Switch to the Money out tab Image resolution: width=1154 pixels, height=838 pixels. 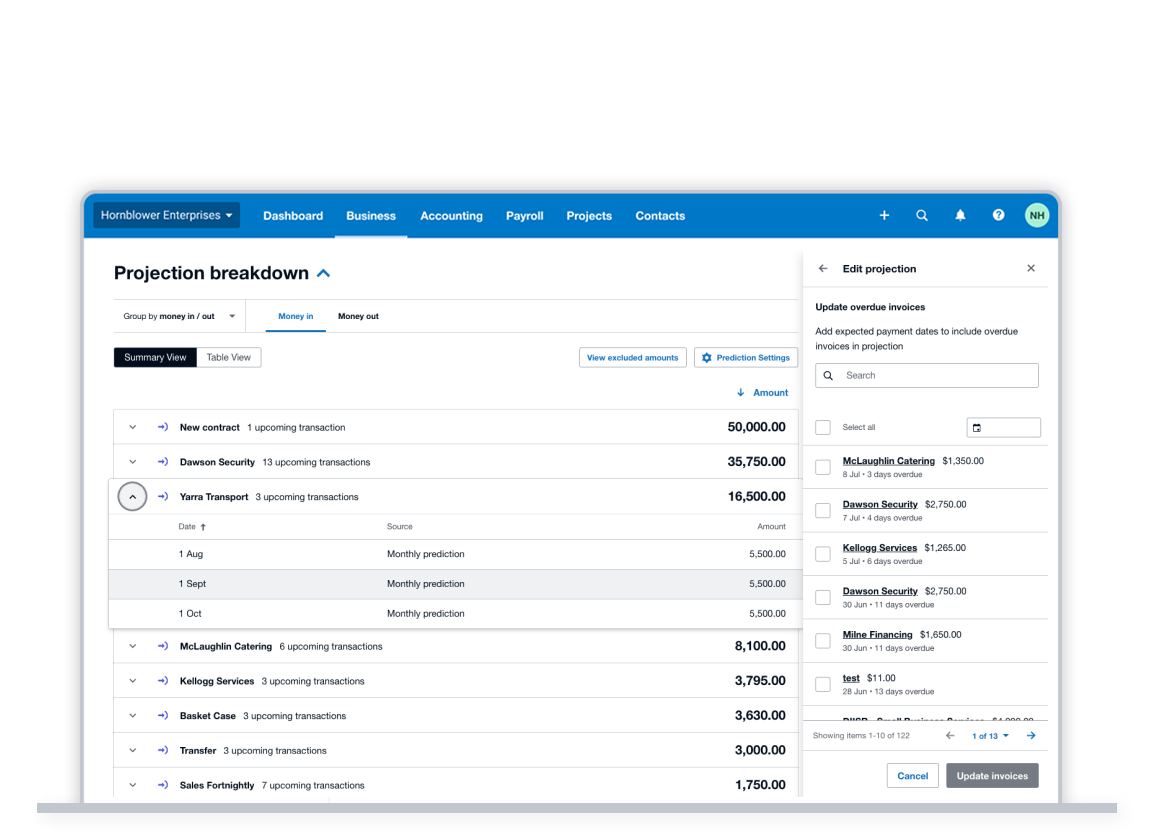[358, 315]
